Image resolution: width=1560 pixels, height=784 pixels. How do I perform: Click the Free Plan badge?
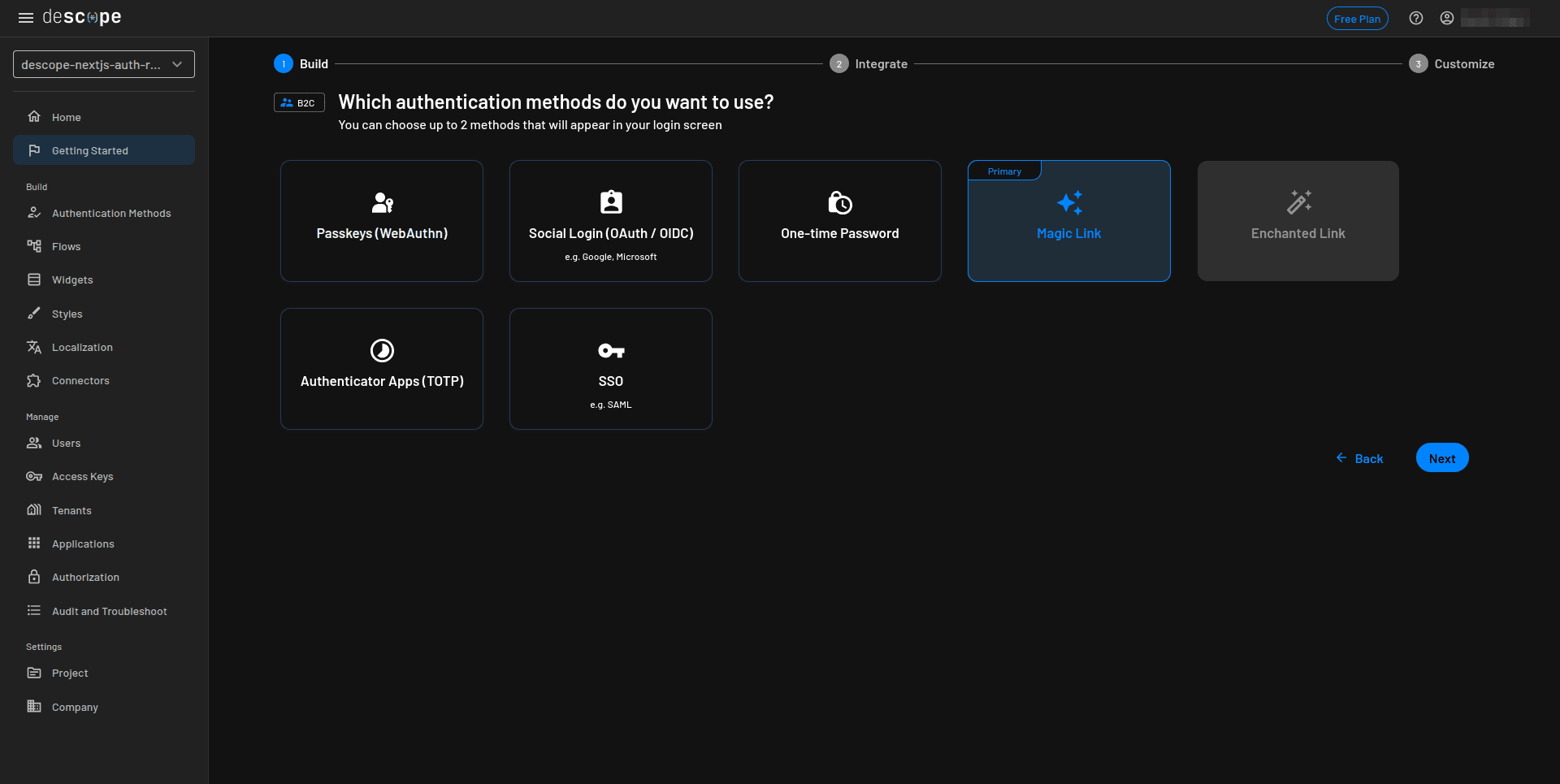[x=1357, y=18]
